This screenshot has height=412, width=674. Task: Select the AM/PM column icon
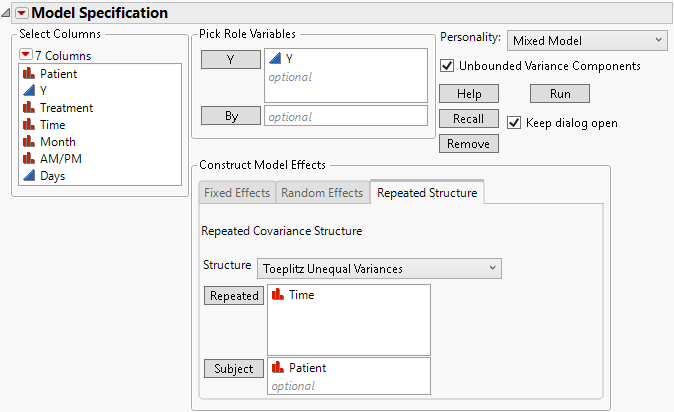[x=29, y=159]
